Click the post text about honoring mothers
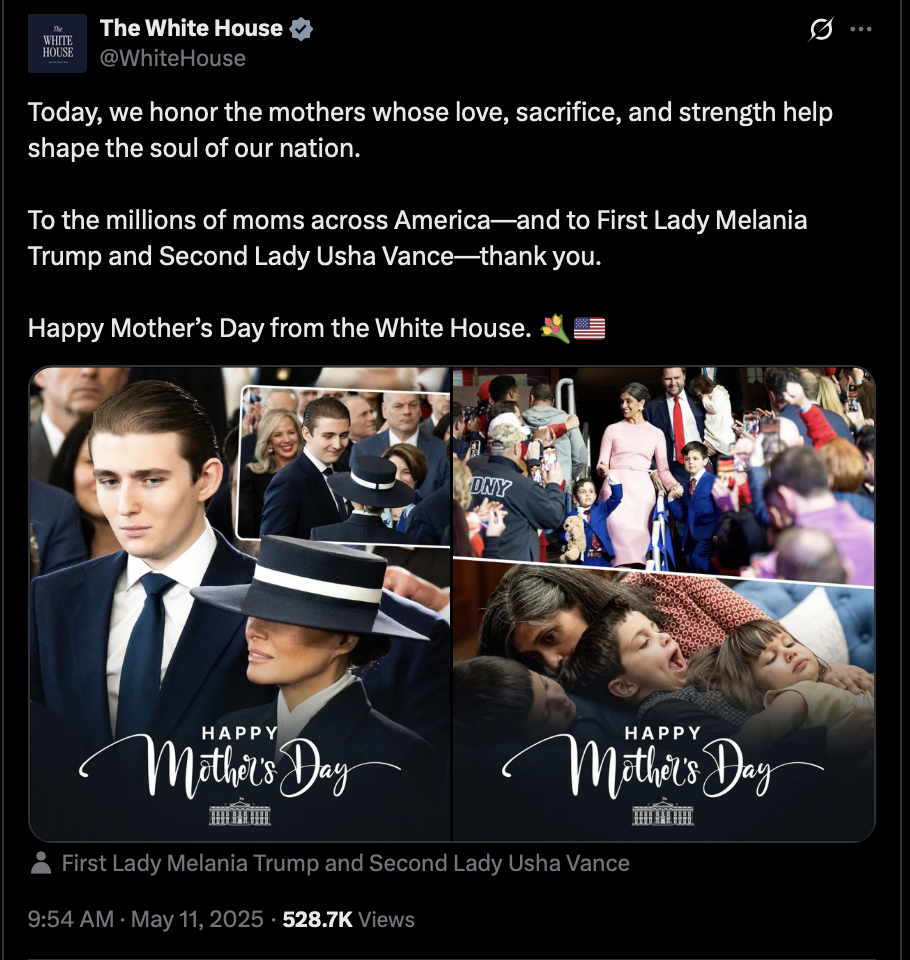The width and height of the screenshot is (910, 960). [x=430, y=130]
